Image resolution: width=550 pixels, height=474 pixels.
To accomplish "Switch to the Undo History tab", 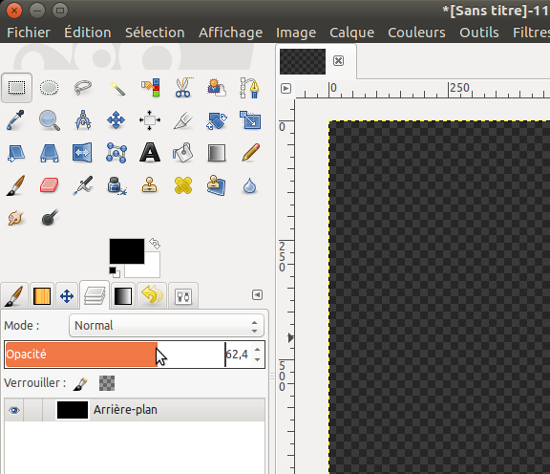I will point(152,295).
